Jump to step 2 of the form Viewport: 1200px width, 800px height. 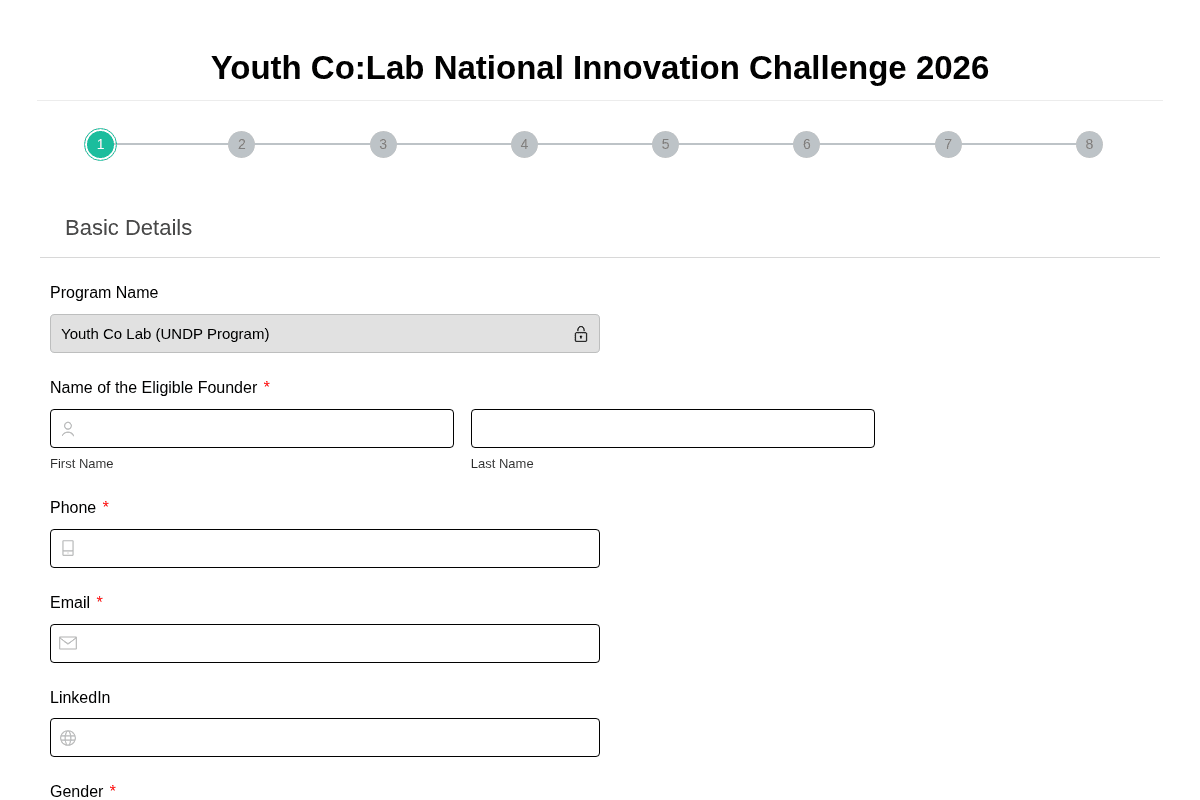(241, 144)
